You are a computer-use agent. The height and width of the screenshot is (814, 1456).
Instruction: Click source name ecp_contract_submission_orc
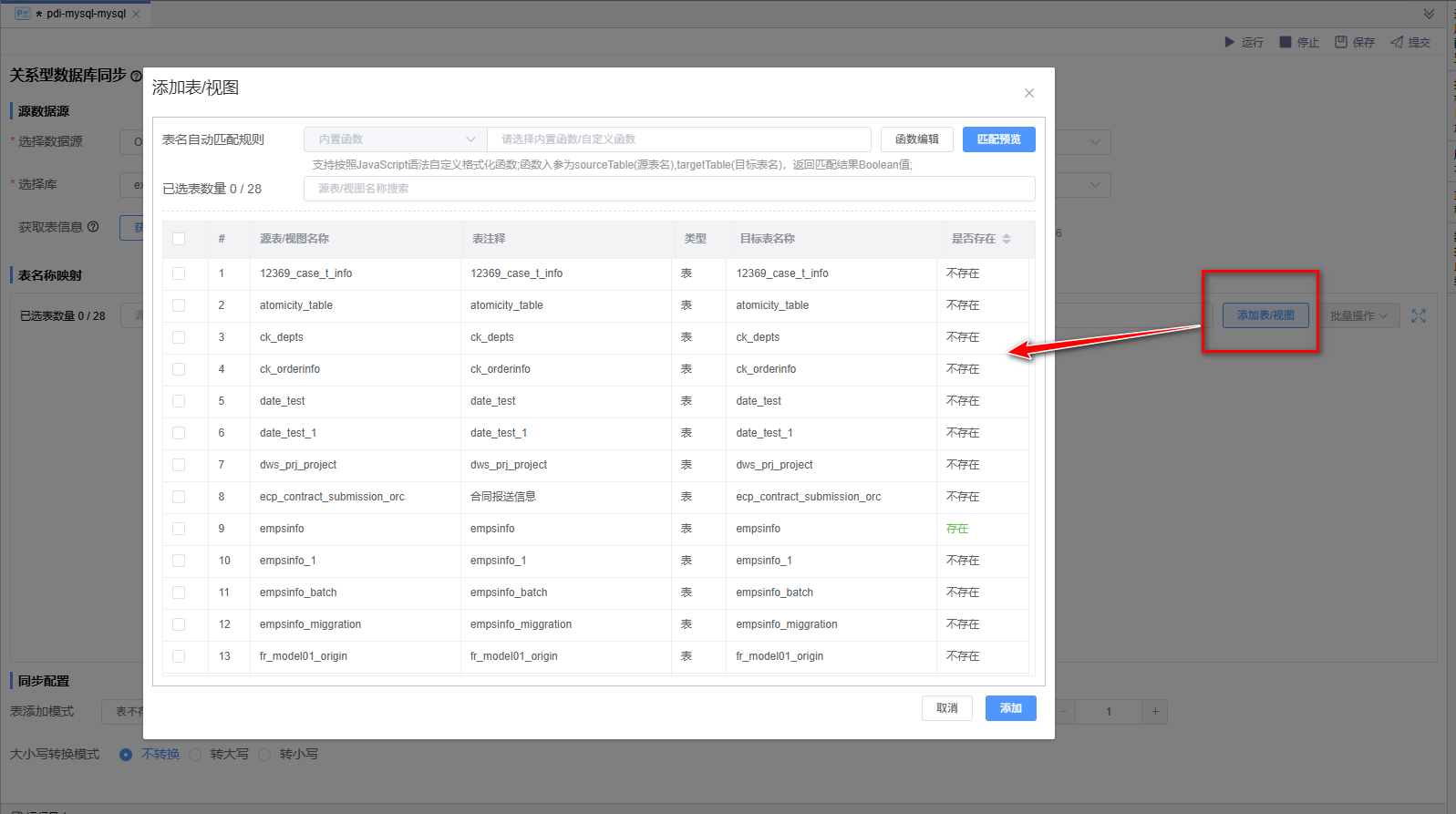[332, 497]
